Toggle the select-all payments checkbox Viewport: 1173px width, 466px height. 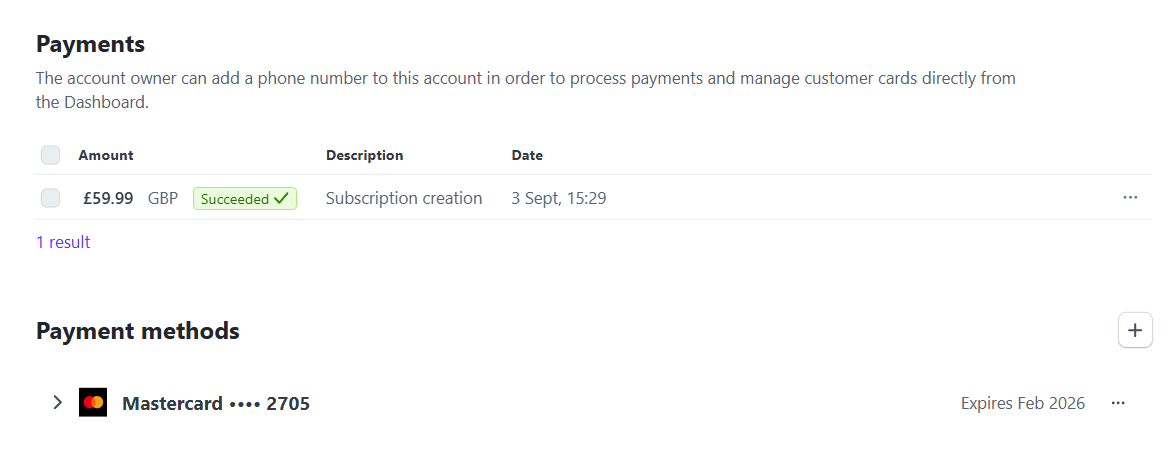pos(50,155)
